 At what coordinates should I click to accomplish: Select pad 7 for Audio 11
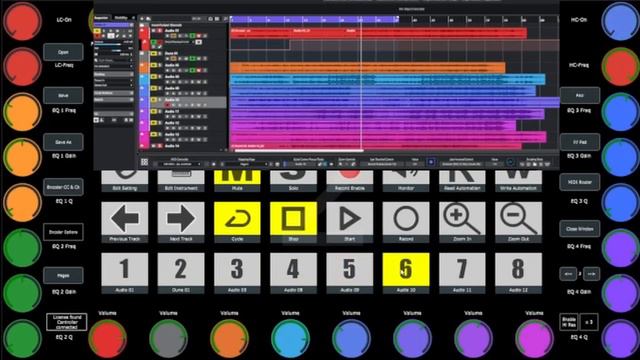pos(462,273)
